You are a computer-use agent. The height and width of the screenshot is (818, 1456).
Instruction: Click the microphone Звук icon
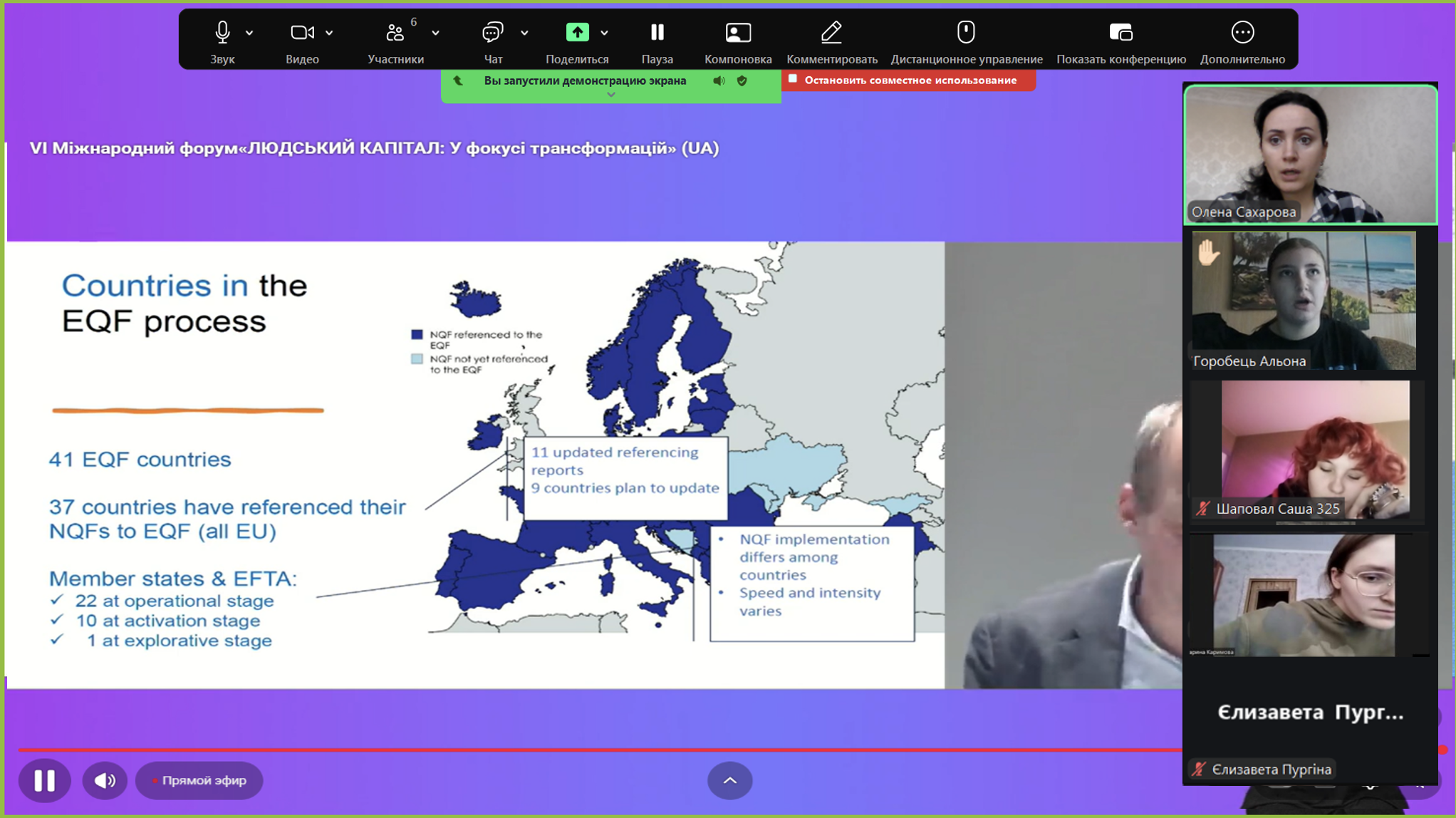pos(222,33)
